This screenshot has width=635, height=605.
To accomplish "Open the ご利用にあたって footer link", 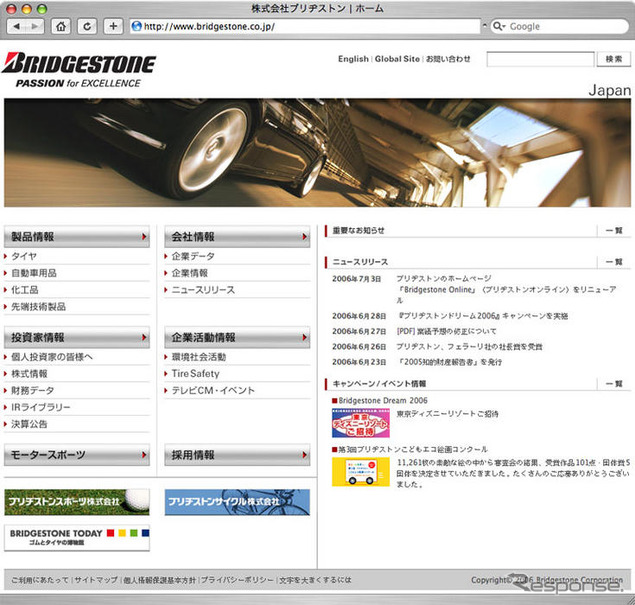I will (x=40, y=580).
